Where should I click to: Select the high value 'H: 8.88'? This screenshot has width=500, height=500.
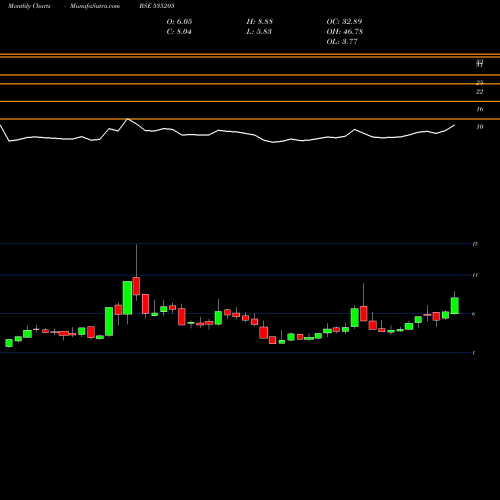260,22
